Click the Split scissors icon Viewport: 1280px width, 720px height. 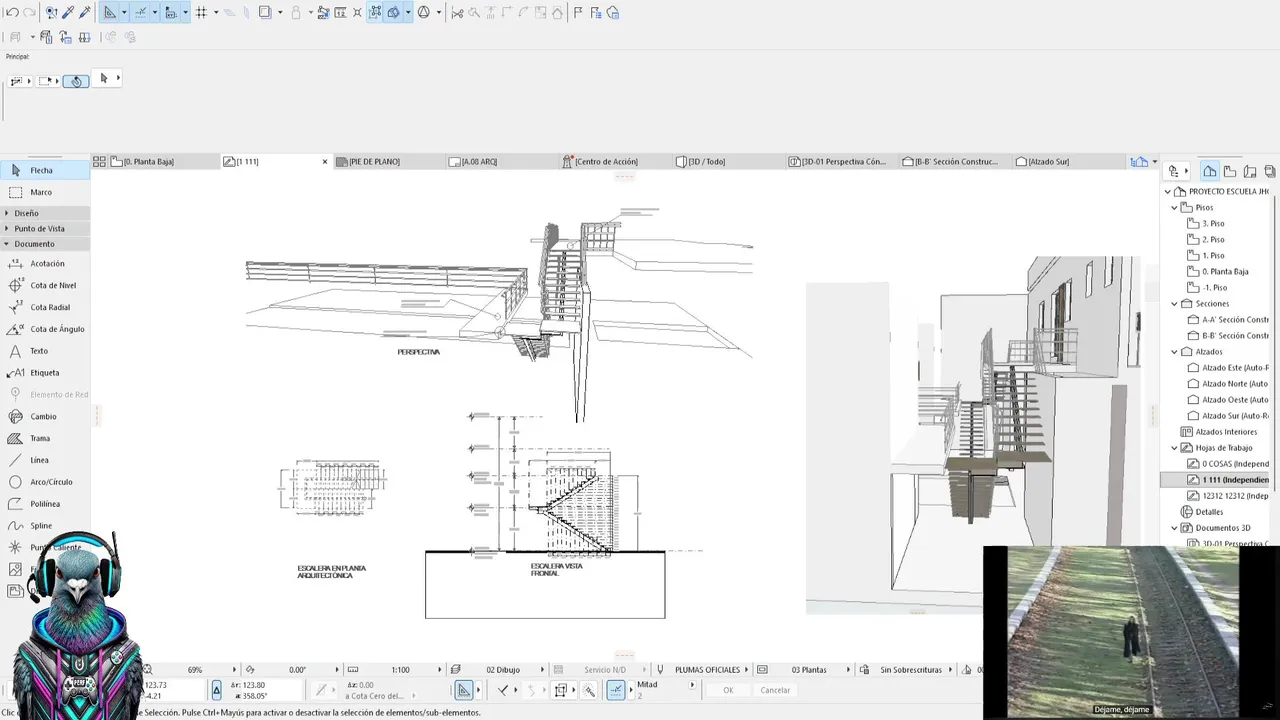[x=457, y=13]
